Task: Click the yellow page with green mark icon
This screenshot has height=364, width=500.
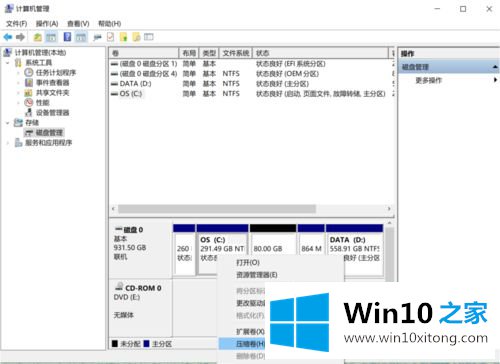Action: click(x=124, y=37)
